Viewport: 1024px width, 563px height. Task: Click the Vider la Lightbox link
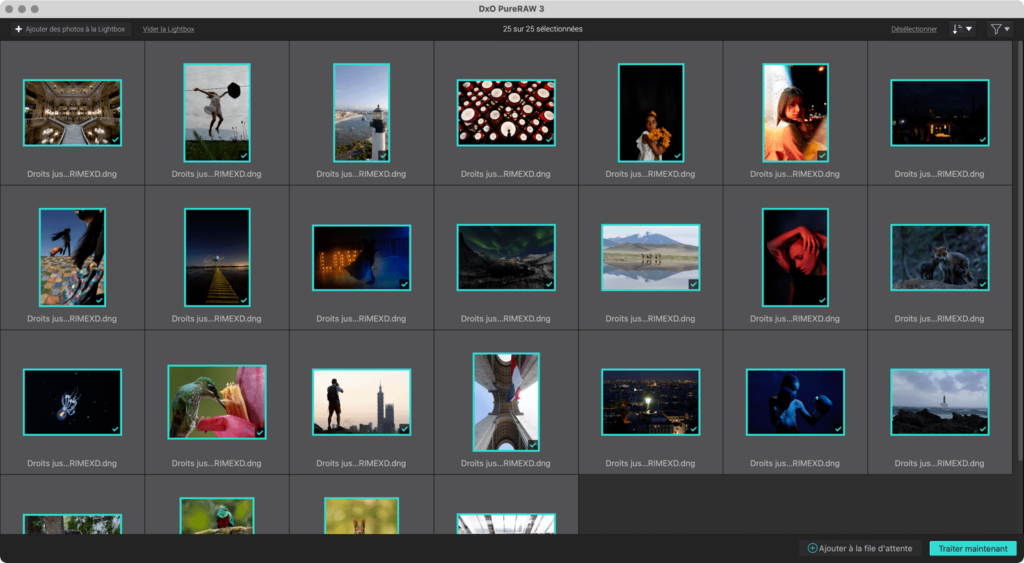pos(168,29)
